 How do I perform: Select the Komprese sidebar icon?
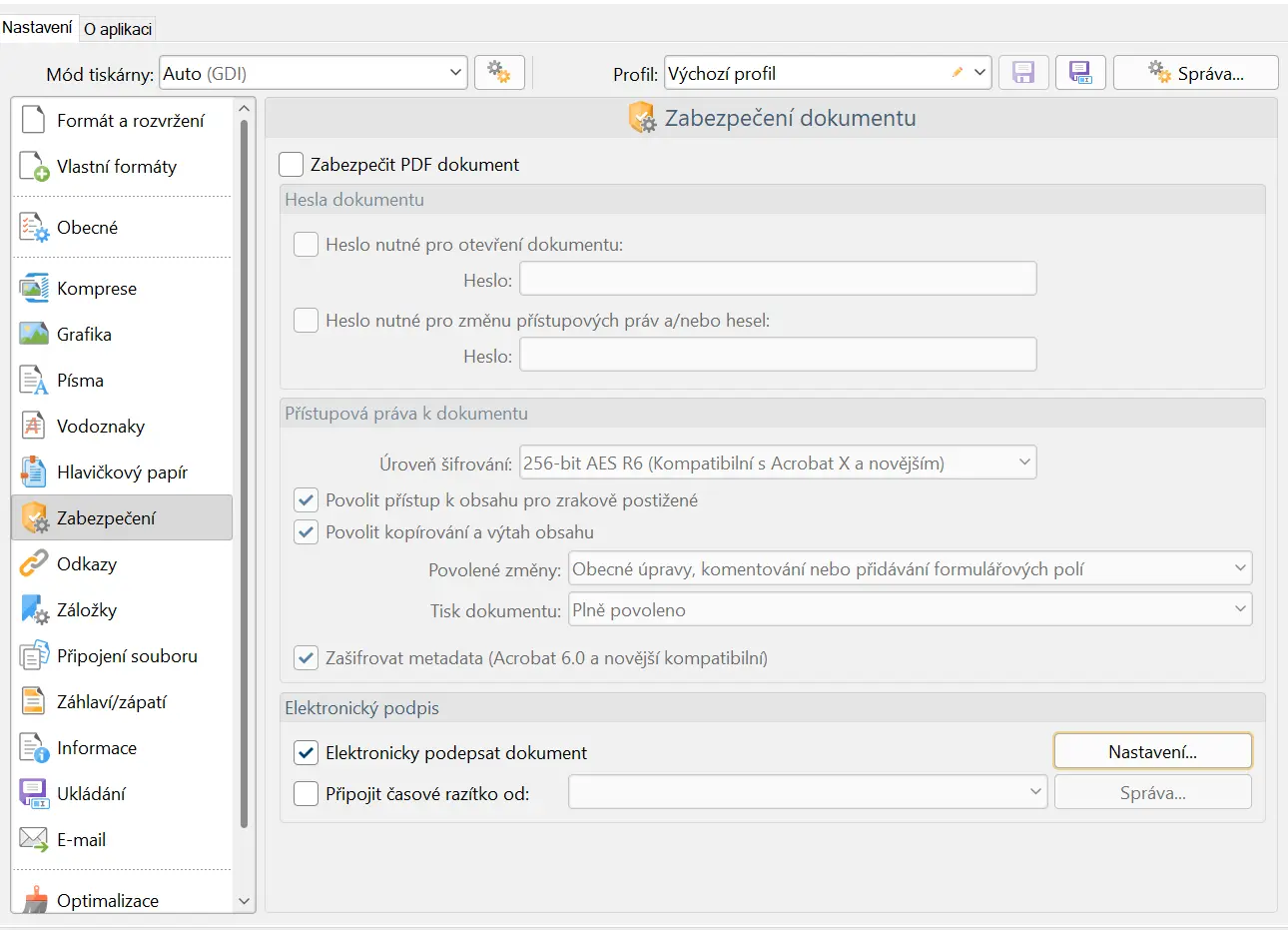(x=34, y=289)
